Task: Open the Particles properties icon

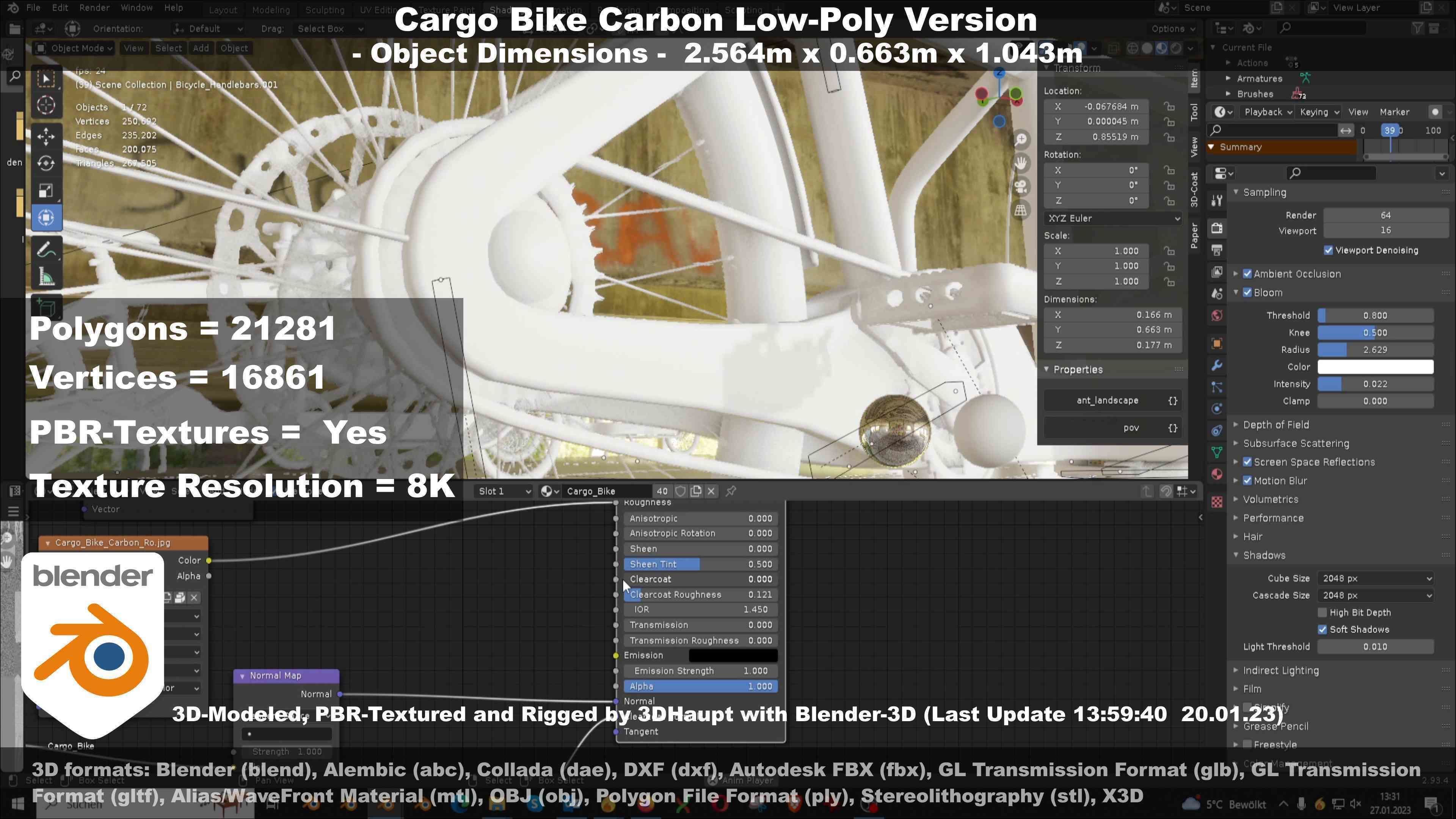Action: click(1217, 387)
